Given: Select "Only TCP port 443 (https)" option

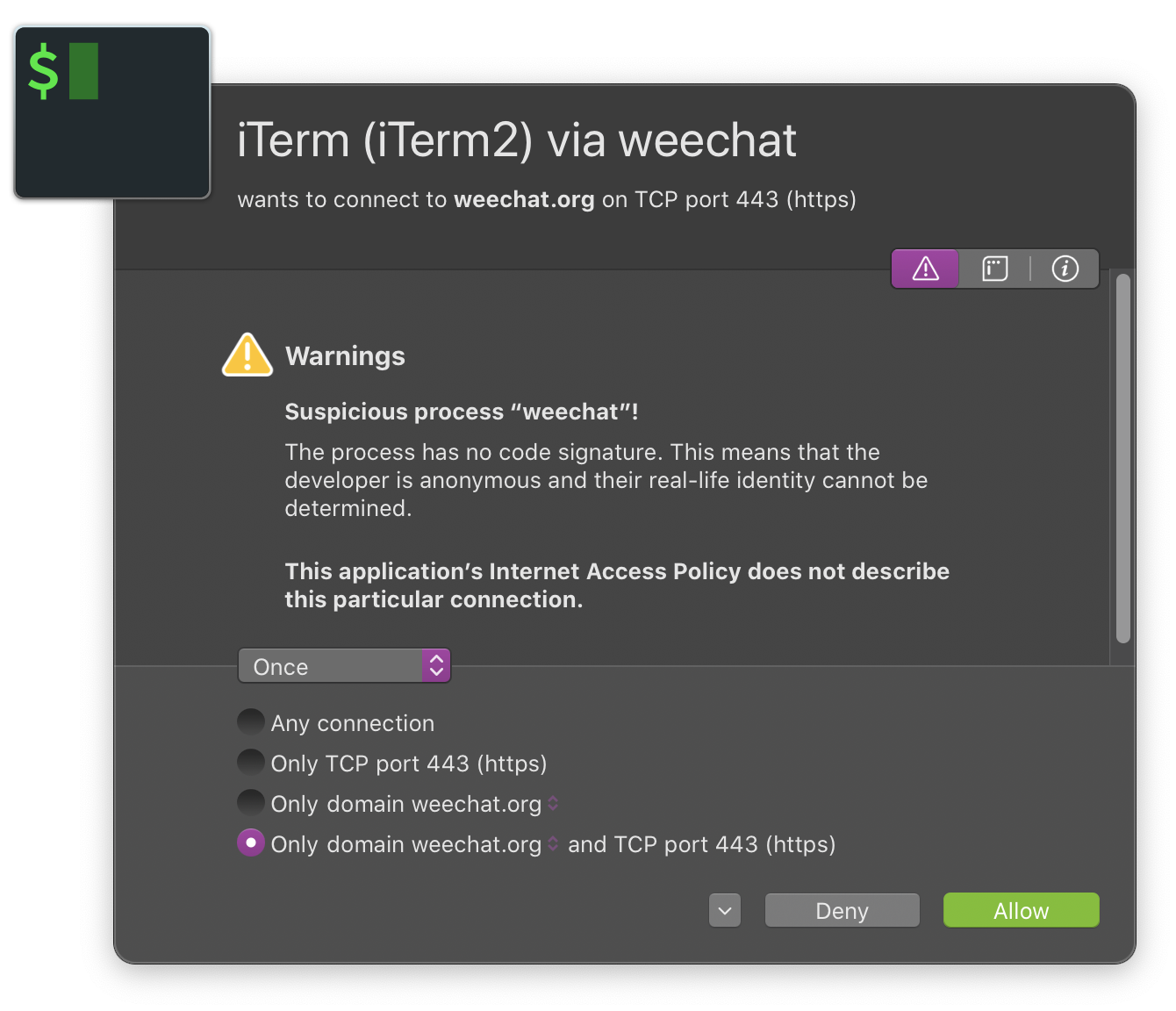Looking at the screenshot, I should [250, 762].
